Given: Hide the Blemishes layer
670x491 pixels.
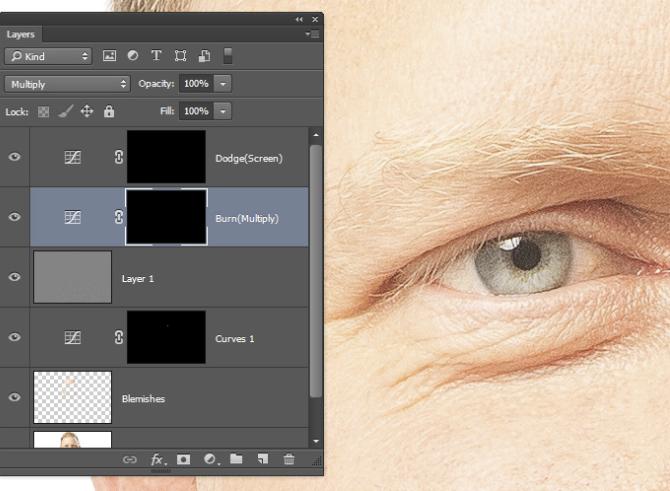Looking at the screenshot, I should coord(14,397).
